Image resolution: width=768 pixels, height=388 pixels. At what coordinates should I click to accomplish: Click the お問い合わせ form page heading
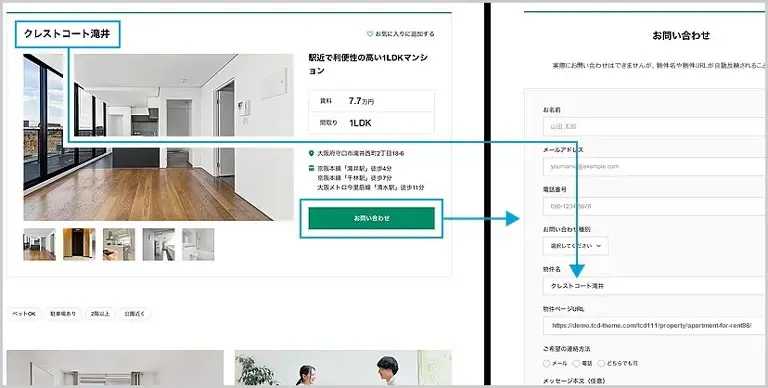(681, 35)
